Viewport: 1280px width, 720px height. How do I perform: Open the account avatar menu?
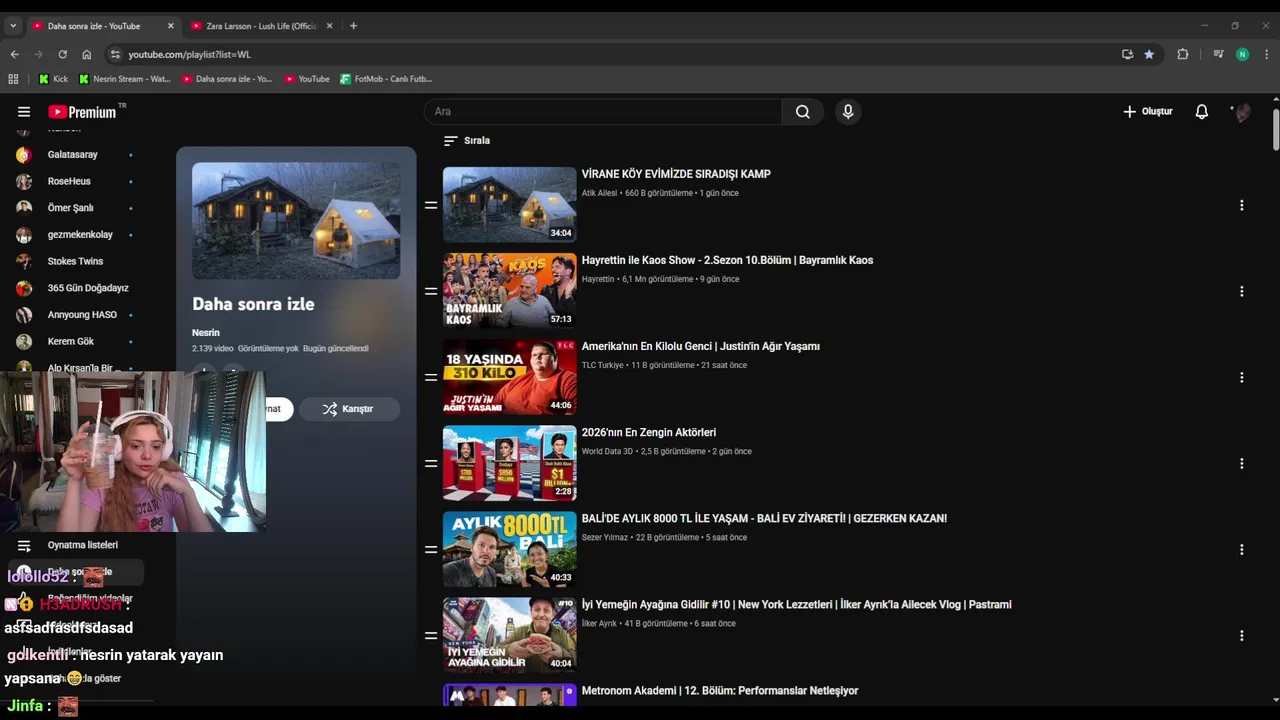pyautogui.click(x=1242, y=112)
